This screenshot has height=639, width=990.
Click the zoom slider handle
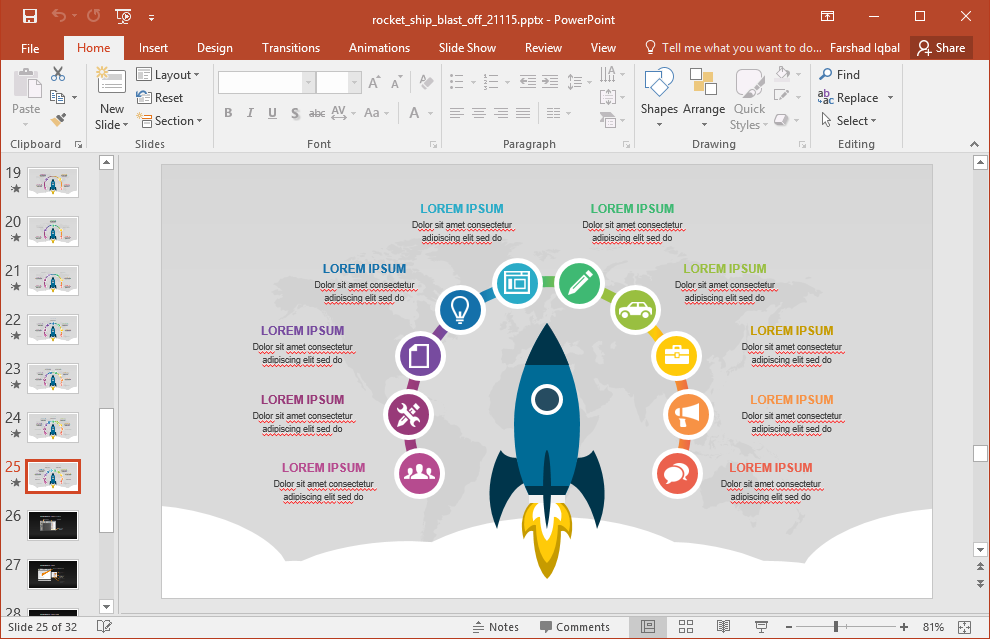pos(835,627)
